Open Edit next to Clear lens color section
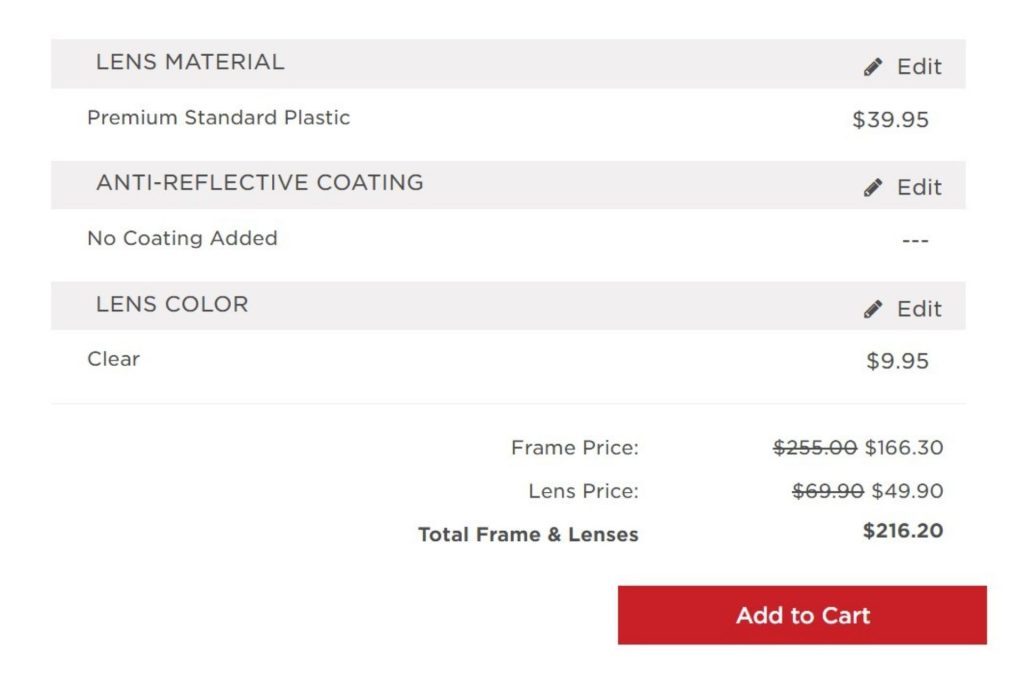Screen dimensions: 1024x683 click(903, 308)
